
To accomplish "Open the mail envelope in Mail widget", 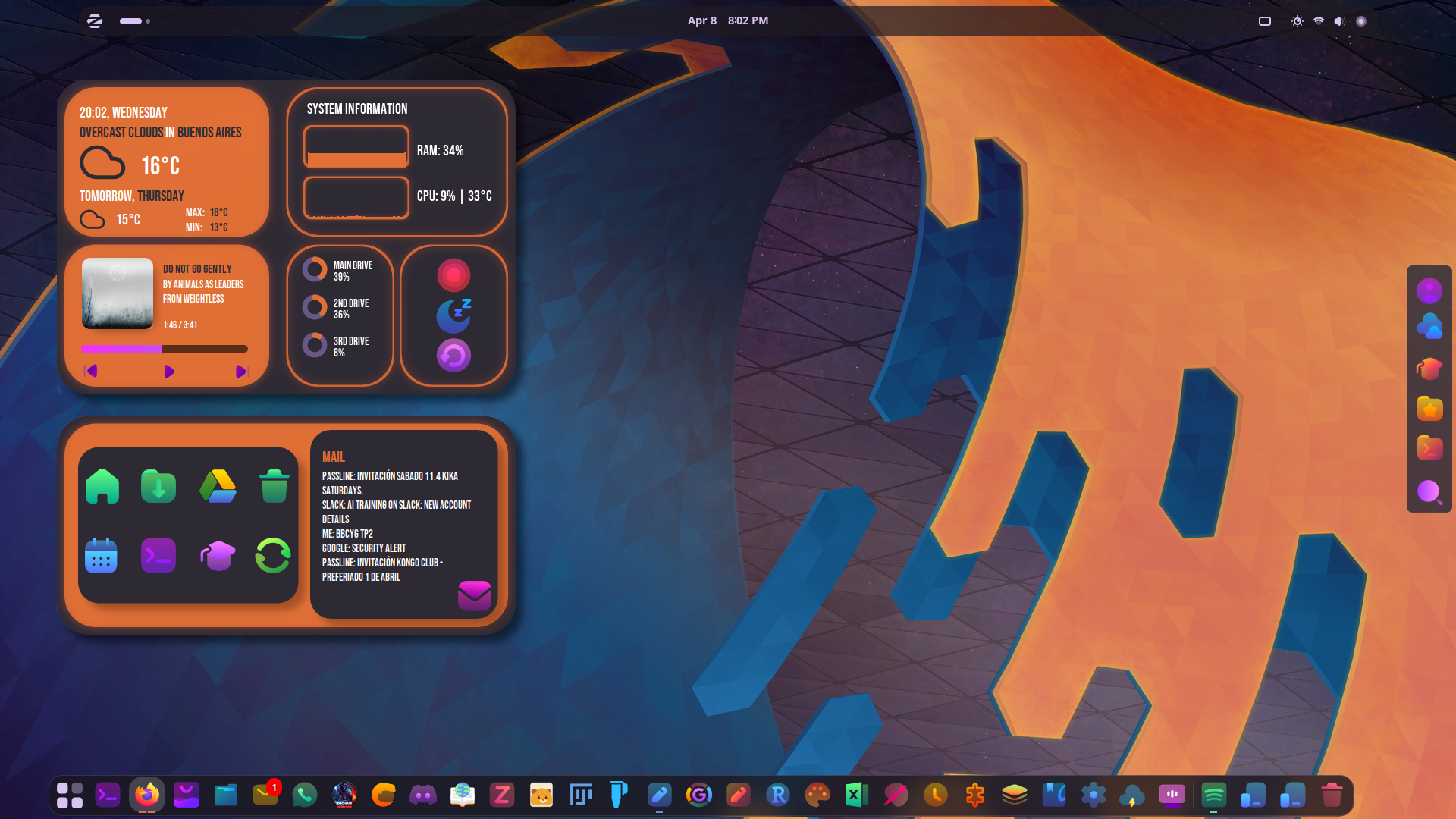I will tap(475, 596).
